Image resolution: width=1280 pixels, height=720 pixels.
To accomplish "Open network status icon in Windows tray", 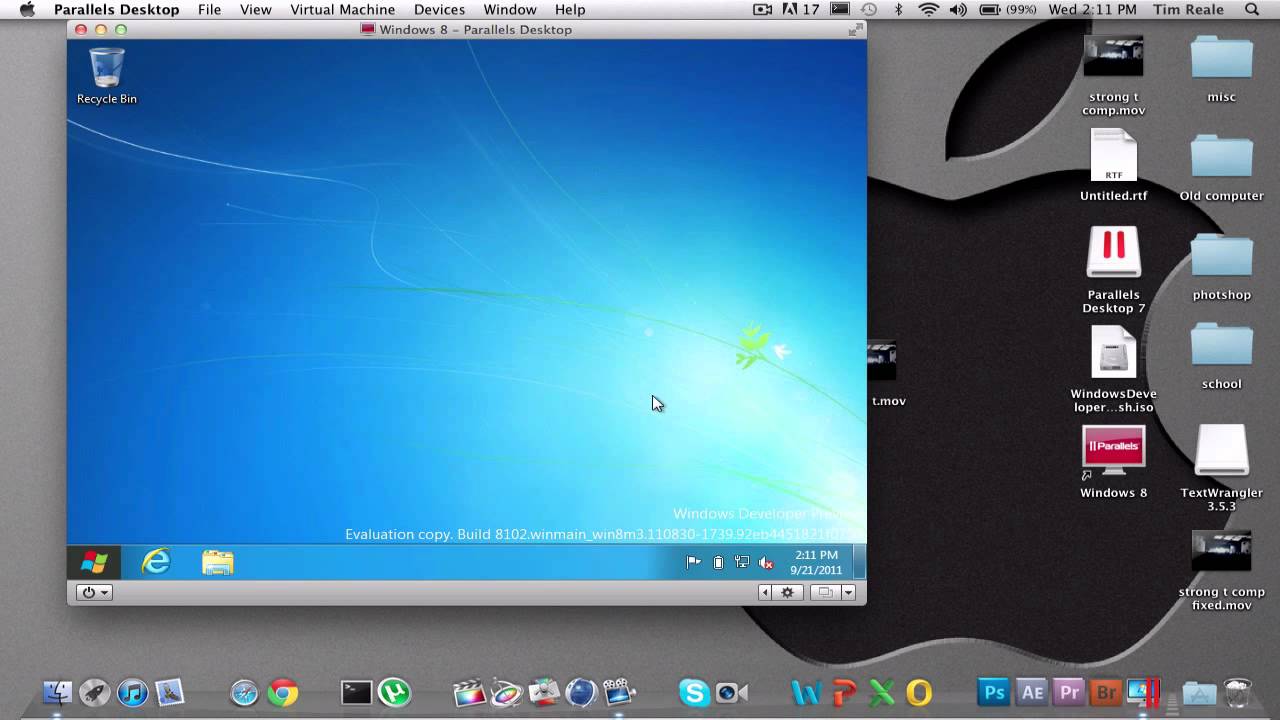I will click(x=742, y=563).
